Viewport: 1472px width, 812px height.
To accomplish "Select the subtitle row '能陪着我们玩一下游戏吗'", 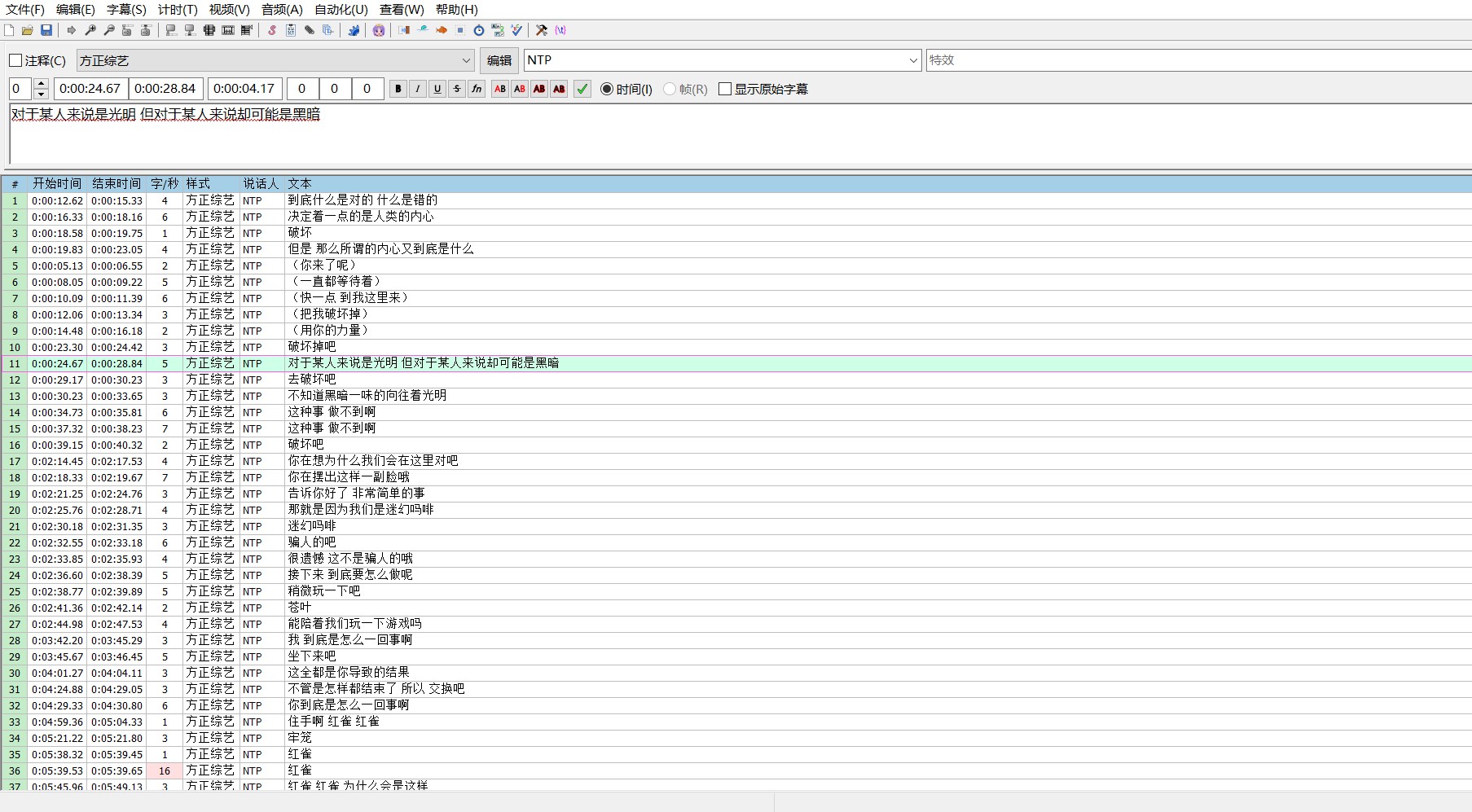I will point(736,624).
